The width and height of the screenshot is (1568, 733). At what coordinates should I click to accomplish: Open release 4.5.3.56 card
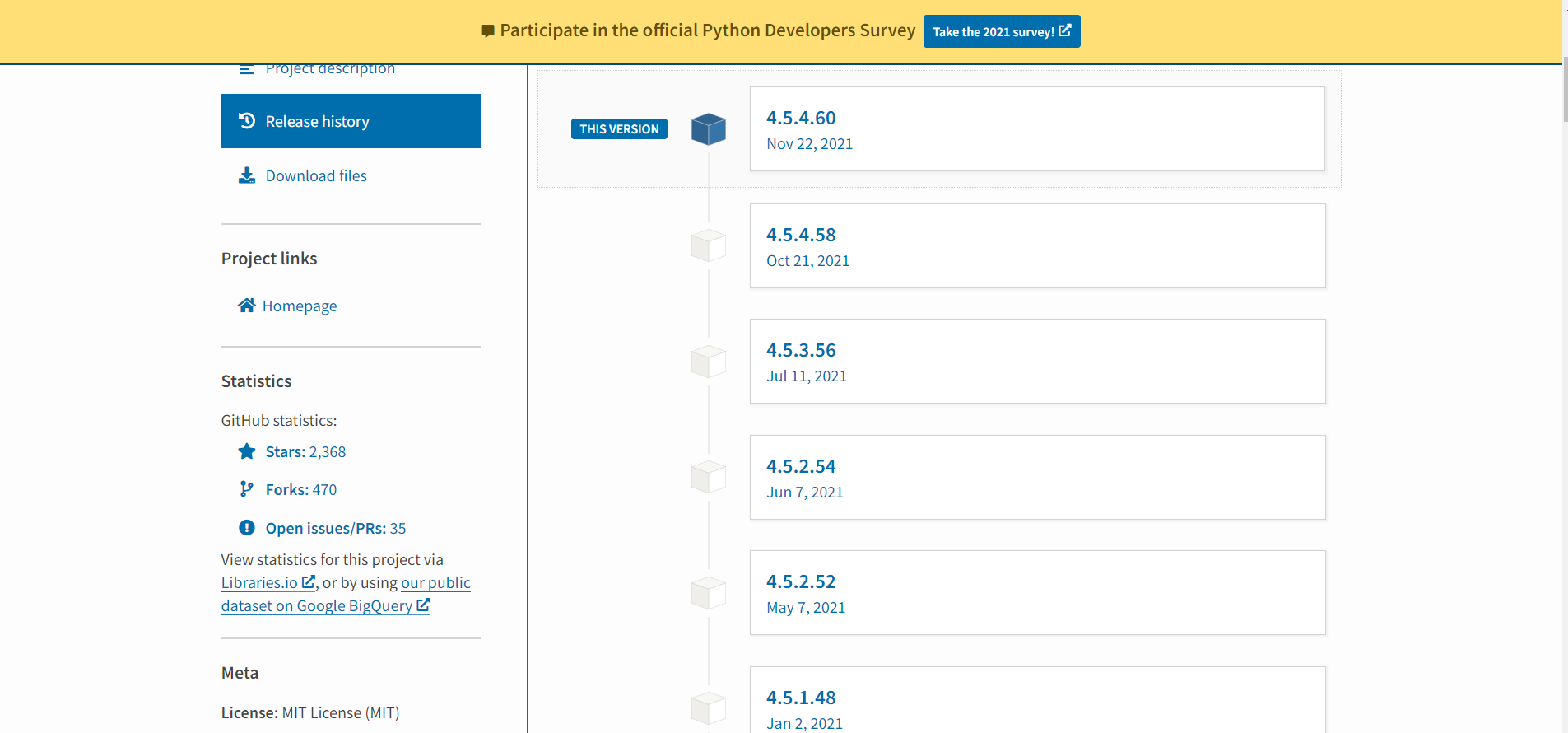coord(1037,361)
